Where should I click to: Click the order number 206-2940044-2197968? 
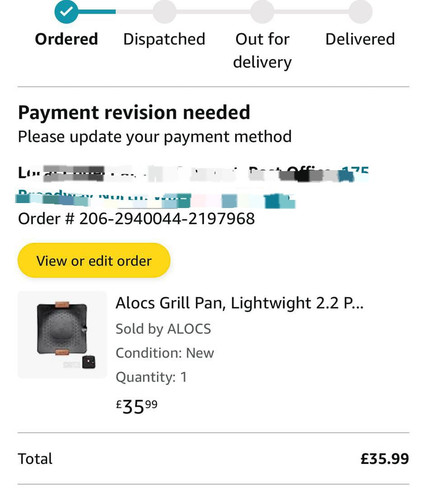(167, 219)
